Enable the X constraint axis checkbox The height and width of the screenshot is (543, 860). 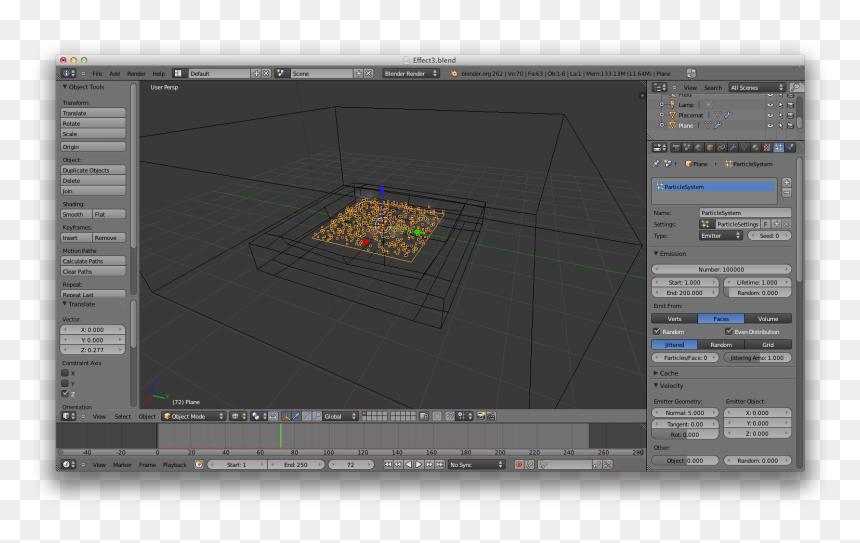[x=65, y=373]
